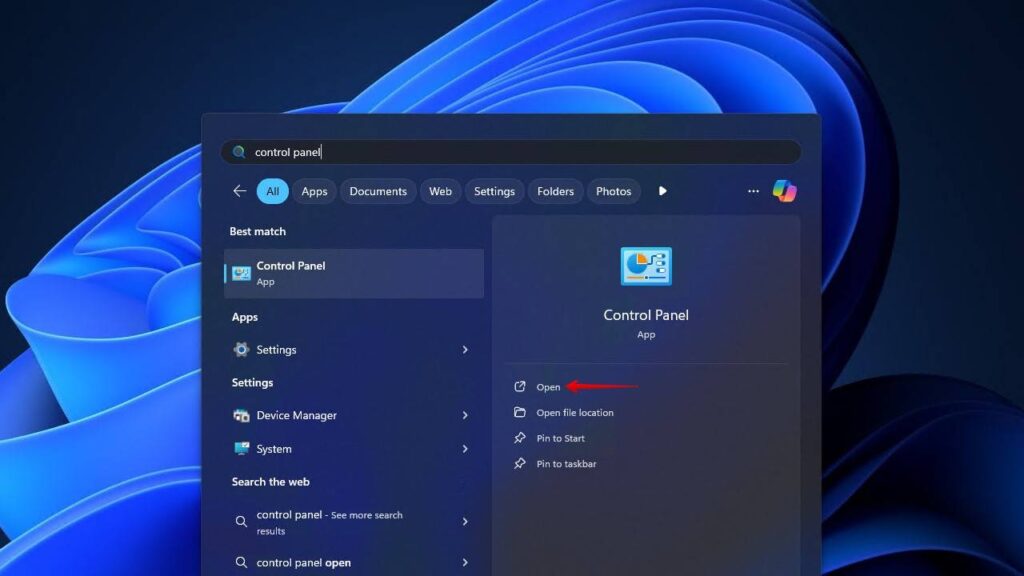Select Pin to taskbar option
The image size is (1024, 576).
566,464
